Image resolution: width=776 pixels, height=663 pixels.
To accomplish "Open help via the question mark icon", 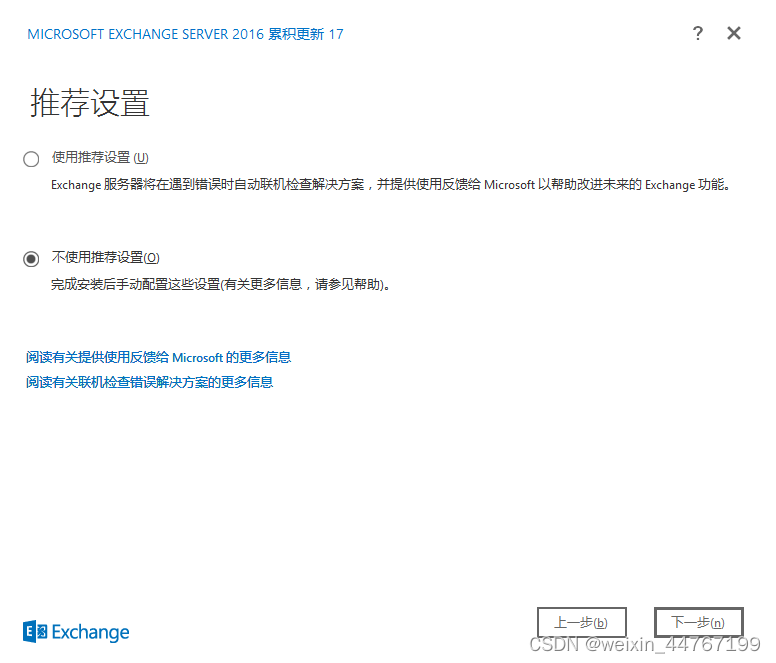I will [698, 33].
